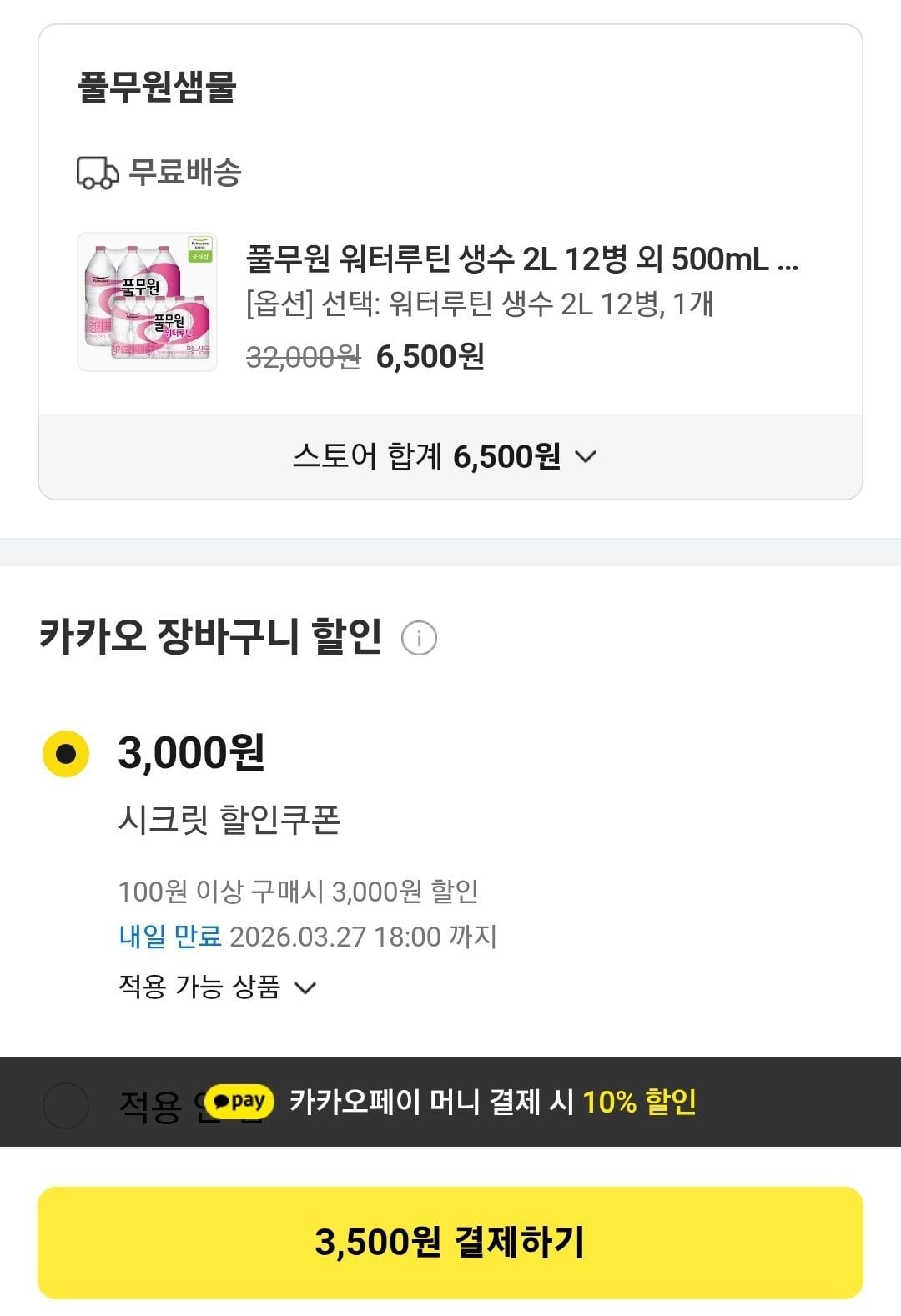Tap the 내일 만료 expiry notice
Viewport: 901px width, 1316px height.
(170, 937)
